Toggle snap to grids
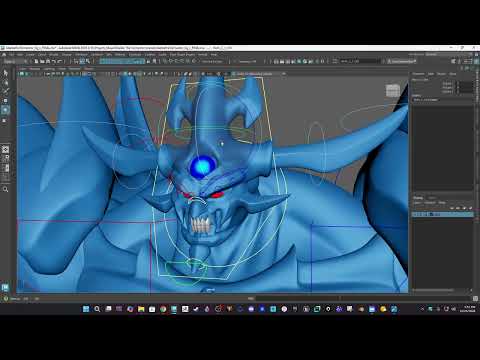Viewport: 480px width, 360px height. (165, 61)
